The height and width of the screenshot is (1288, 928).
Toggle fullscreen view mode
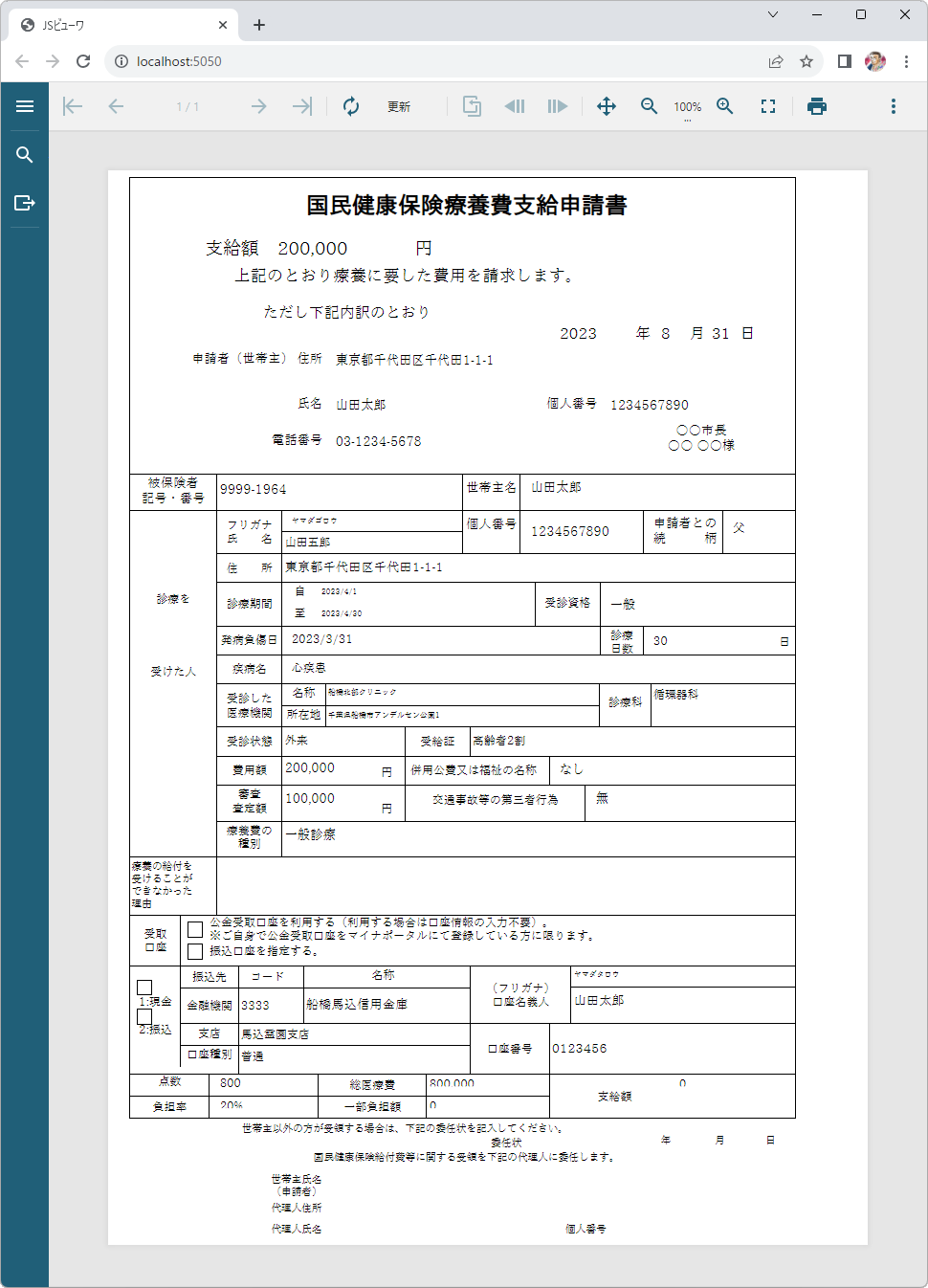tap(768, 106)
